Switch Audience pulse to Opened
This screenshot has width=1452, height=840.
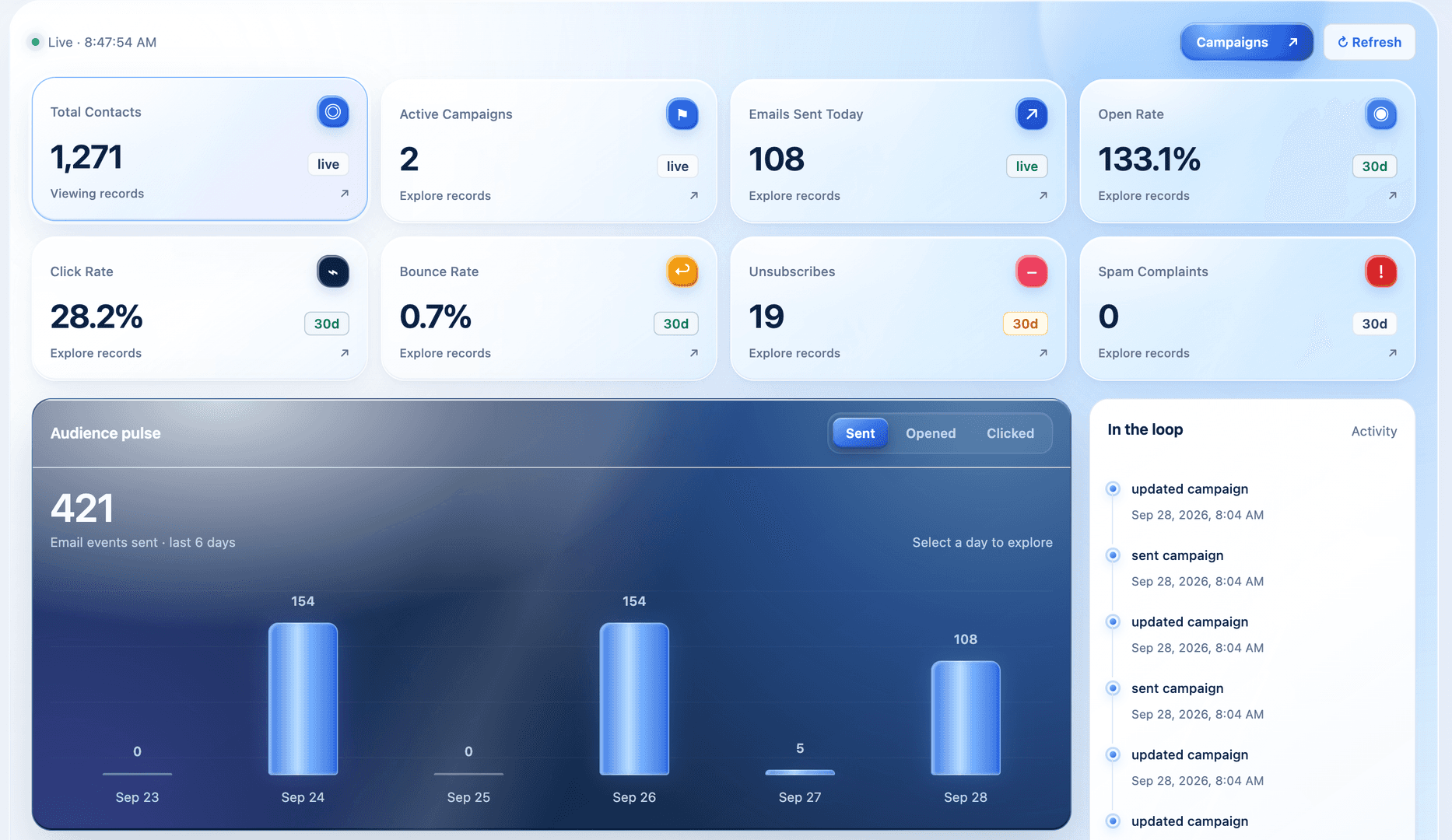click(931, 433)
